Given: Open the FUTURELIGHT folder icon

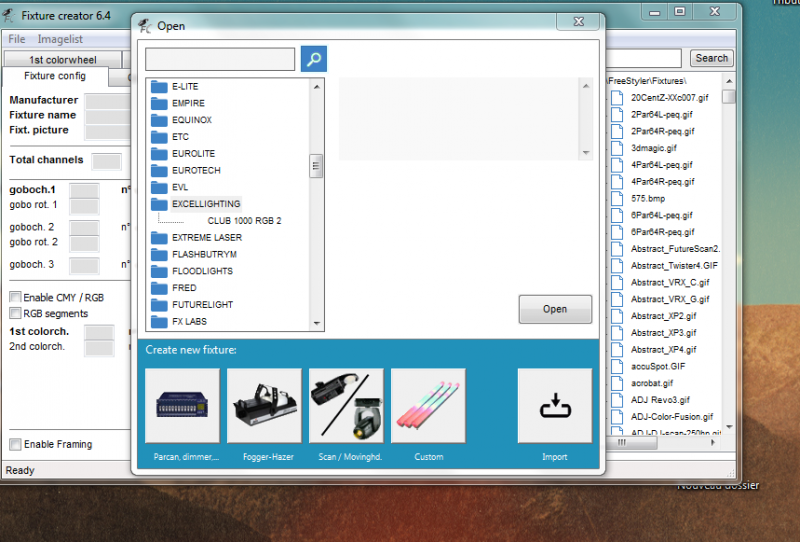Looking at the screenshot, I should tap(158, 305).
